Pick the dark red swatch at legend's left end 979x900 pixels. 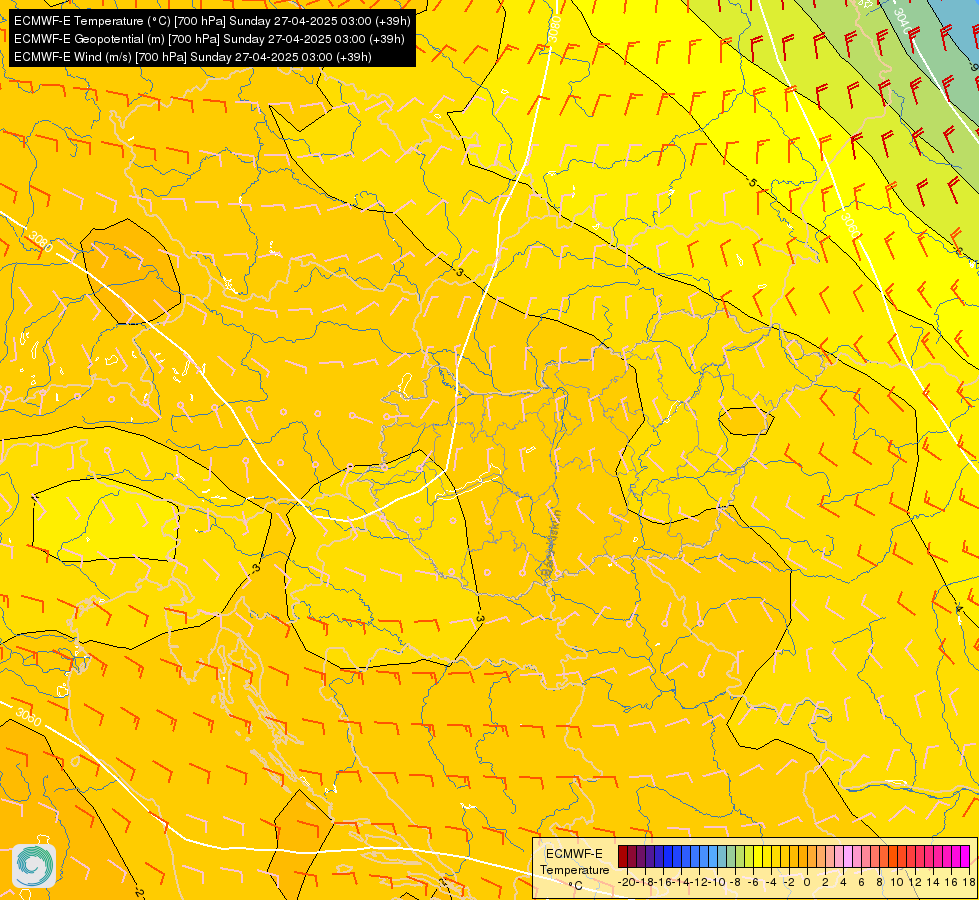click(x=622, y=856)
